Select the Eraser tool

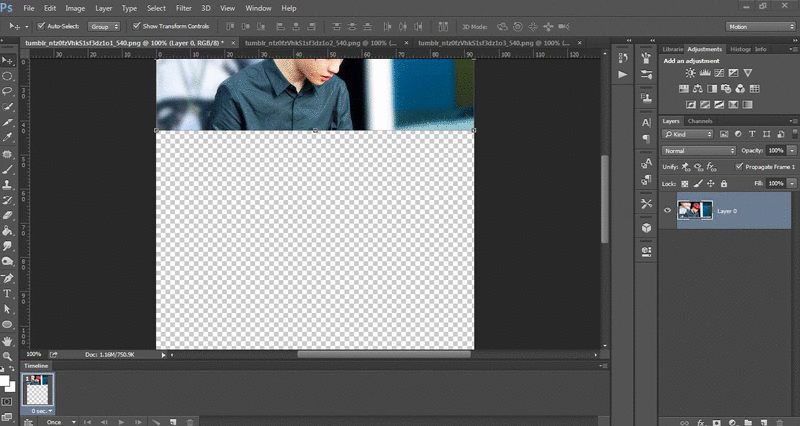tap(7, 215)
